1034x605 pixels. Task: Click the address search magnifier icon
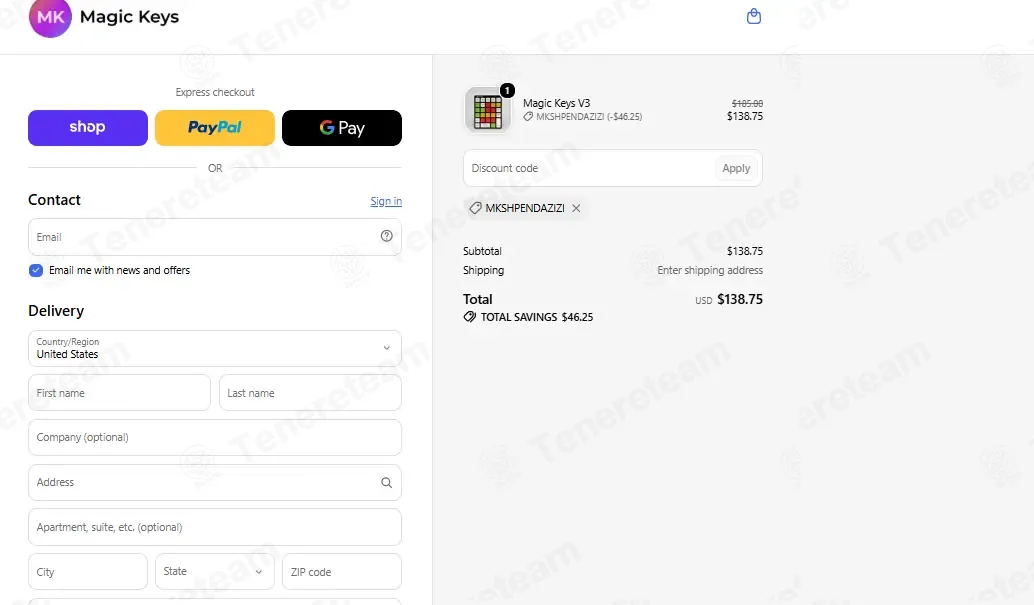pyautogui.click(x=386, y=482)
